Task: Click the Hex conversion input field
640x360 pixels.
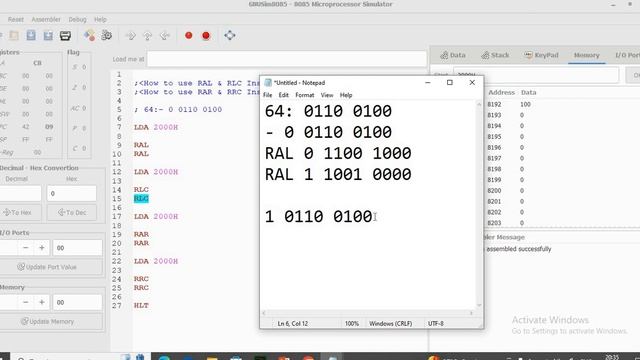Action: point(71,193)
